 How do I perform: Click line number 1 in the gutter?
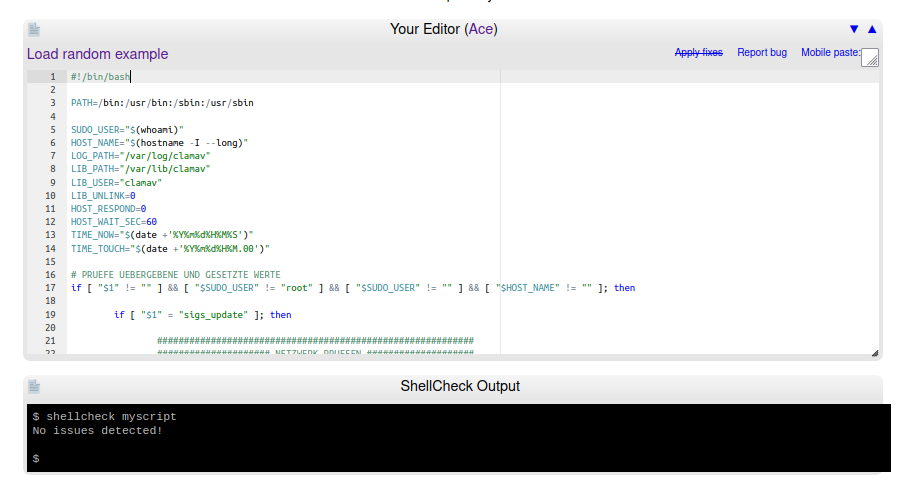pos(53,77)
